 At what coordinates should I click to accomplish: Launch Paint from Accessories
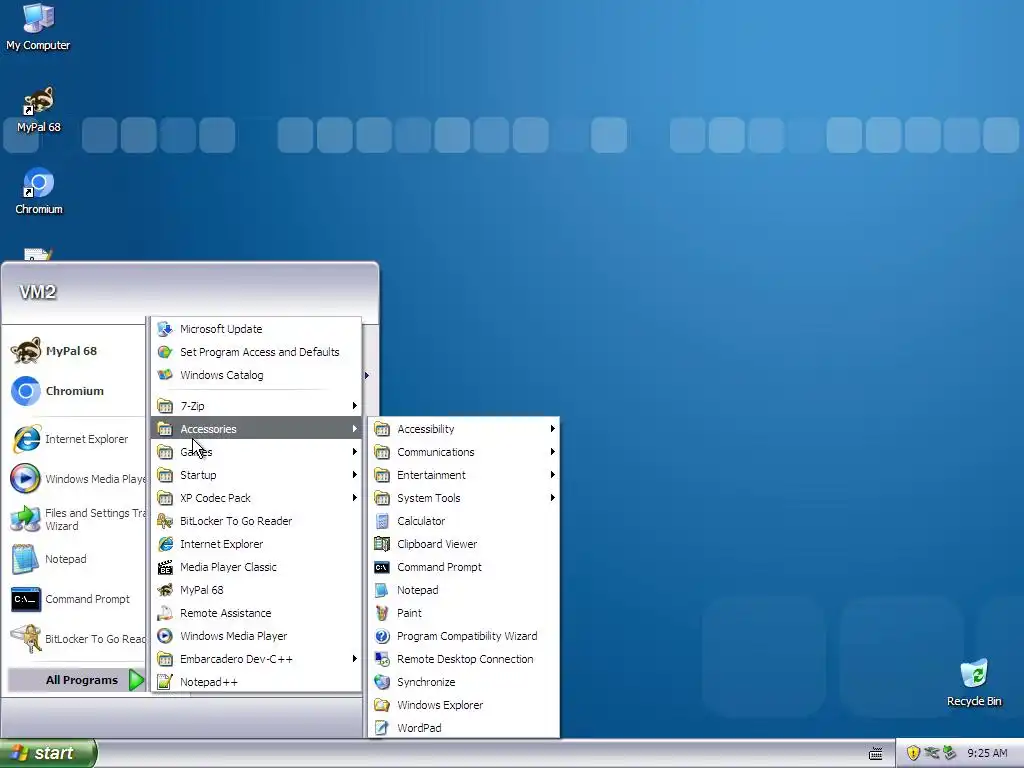point(464,613)
